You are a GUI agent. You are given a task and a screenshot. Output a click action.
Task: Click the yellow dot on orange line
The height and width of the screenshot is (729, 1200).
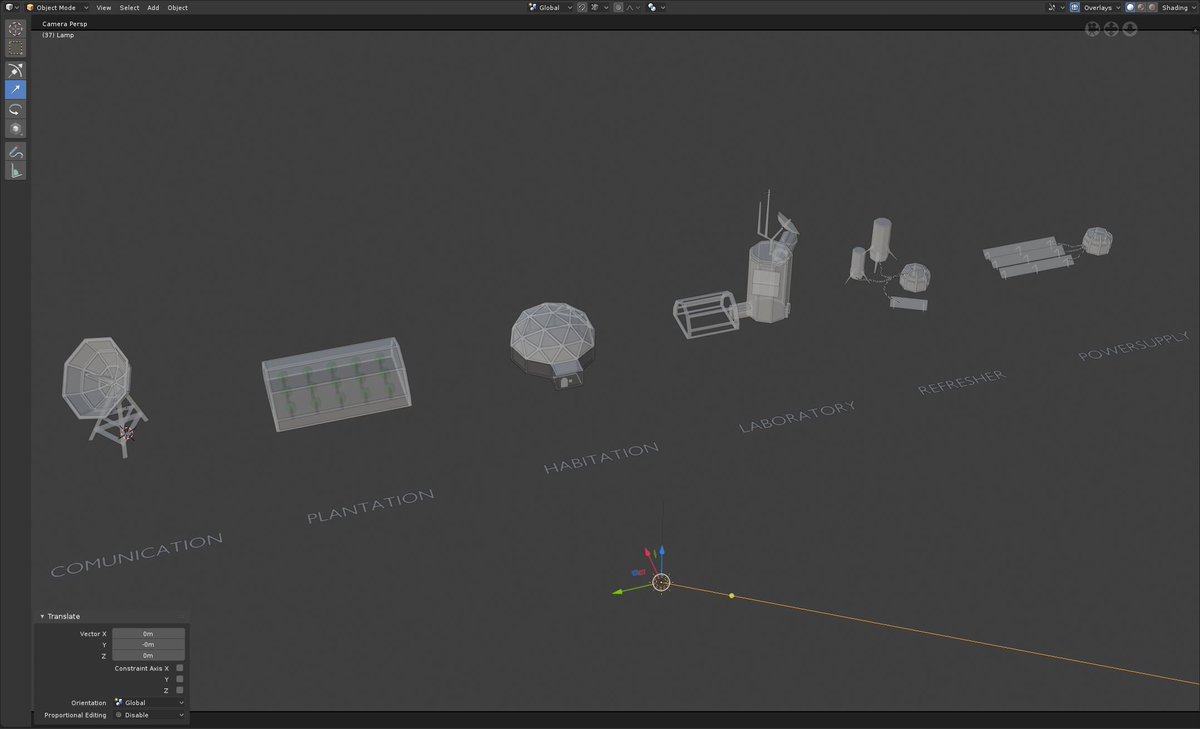[732, 596]
